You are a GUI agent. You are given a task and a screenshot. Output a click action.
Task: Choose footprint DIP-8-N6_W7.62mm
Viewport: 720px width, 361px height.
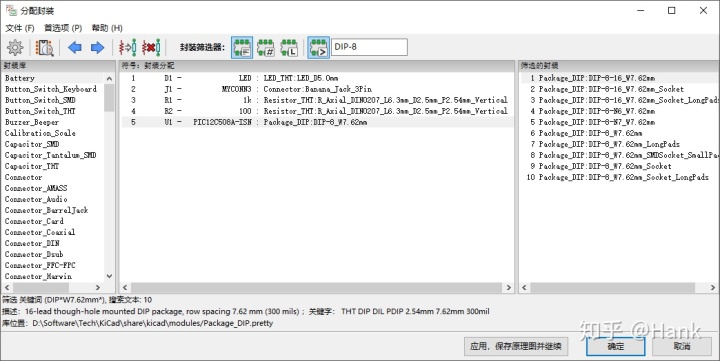point(619,111)
